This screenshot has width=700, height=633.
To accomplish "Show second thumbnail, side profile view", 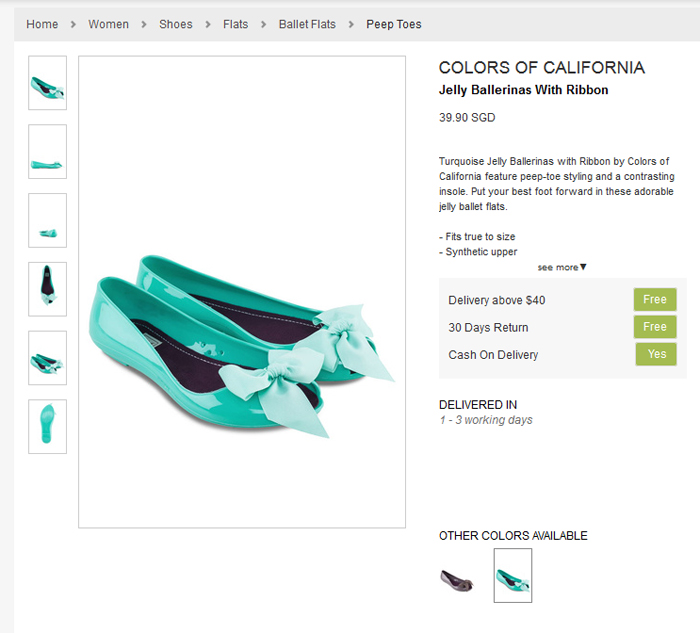I will click(x=47, y=151).
